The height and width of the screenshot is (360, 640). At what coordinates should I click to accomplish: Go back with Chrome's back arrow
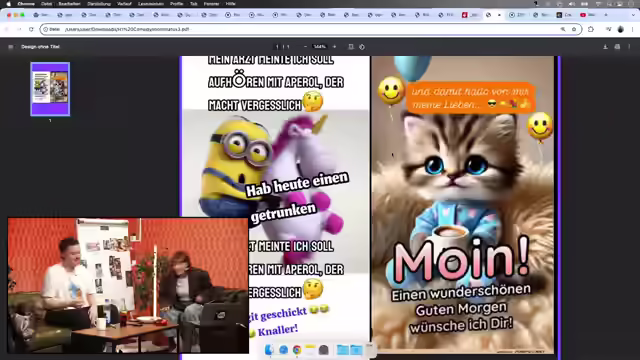(x=7, y=29)
